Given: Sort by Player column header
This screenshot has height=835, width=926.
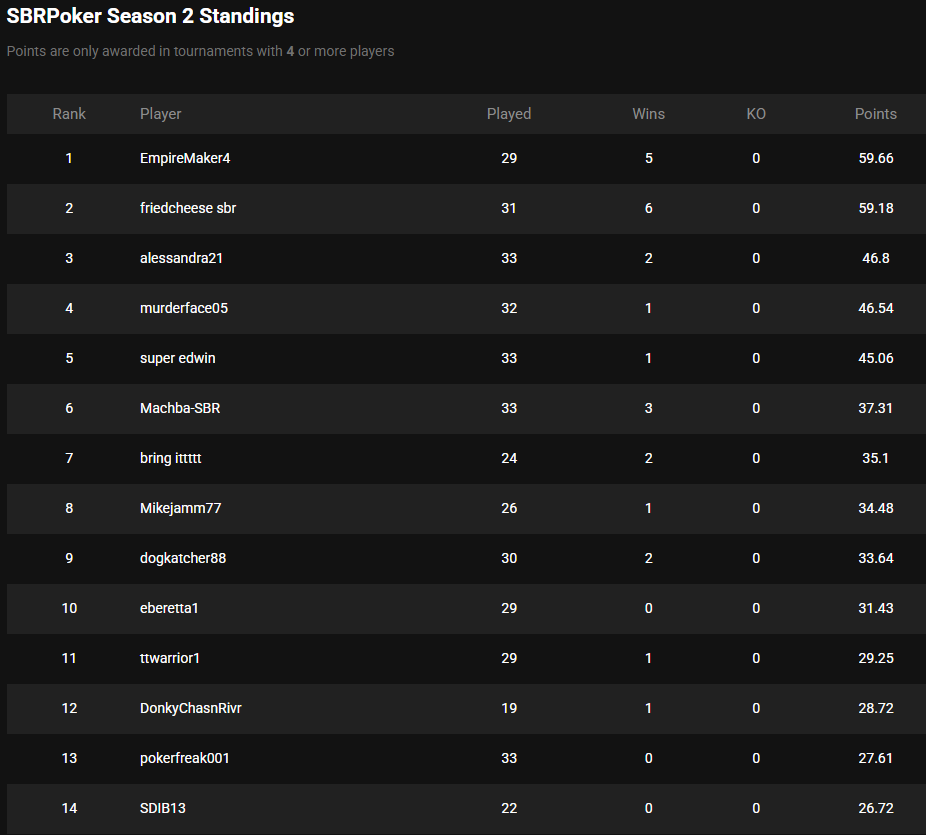Looking at the screenshot, I should point(161,114).
